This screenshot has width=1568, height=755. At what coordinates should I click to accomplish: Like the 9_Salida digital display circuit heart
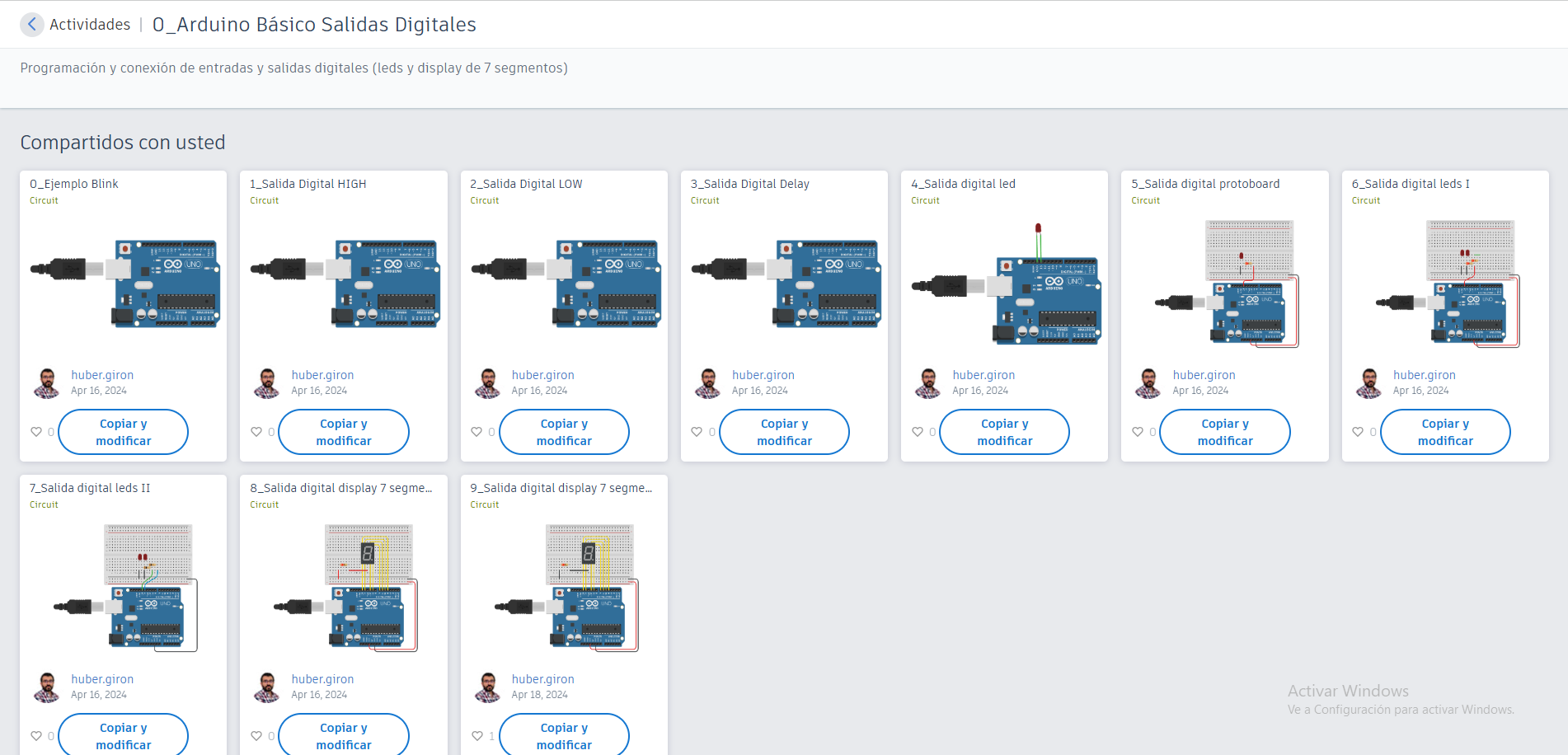pyautogui.click(x=477, y=736)
